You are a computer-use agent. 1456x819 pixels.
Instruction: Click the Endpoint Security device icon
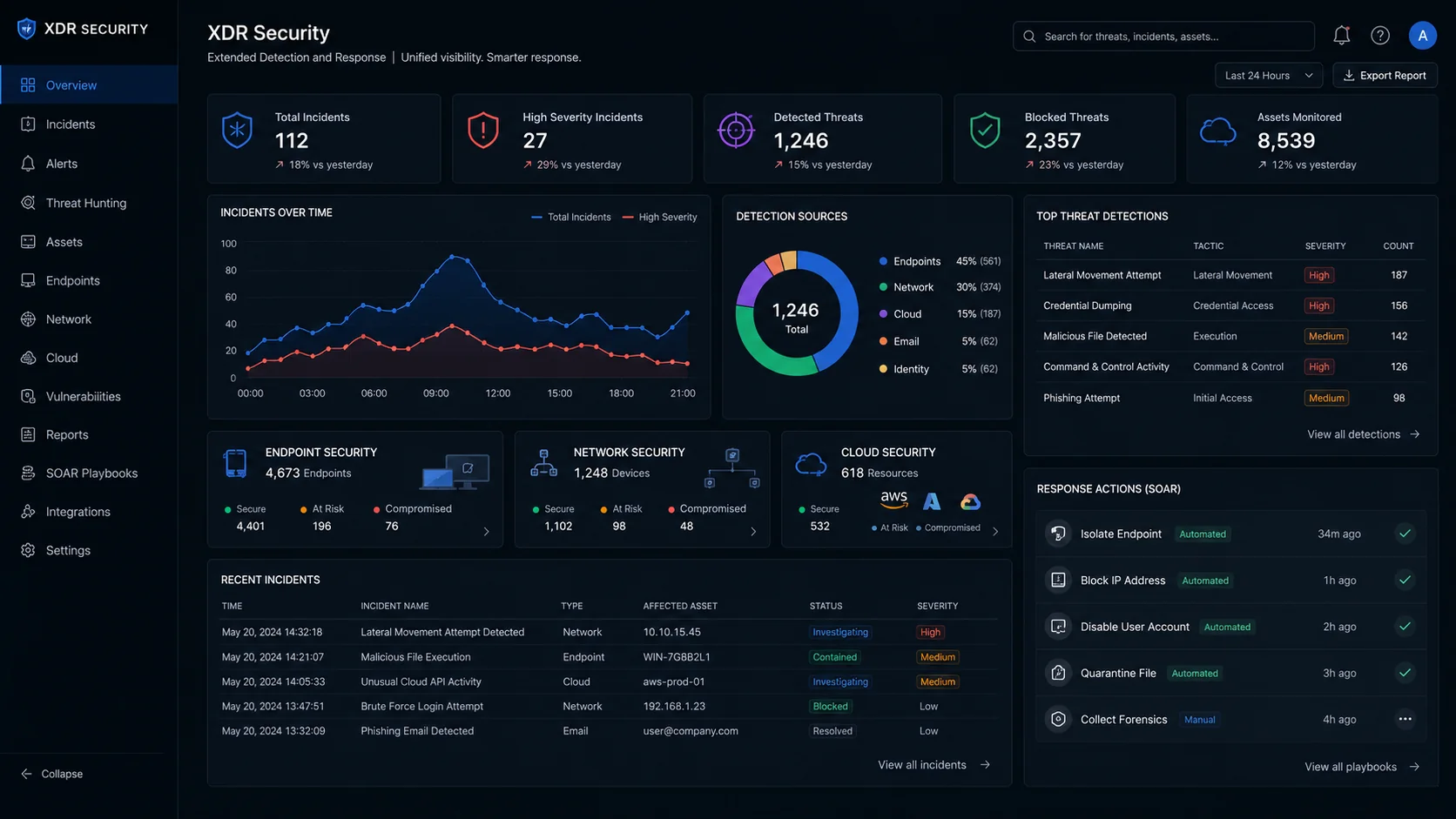[235, 463]
